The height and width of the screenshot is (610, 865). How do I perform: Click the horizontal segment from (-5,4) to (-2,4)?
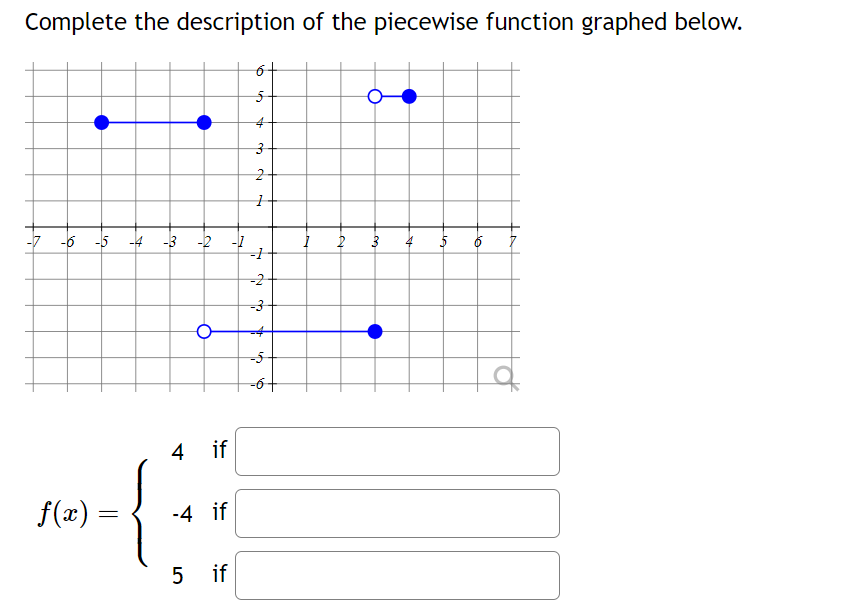tap(152, 124)
